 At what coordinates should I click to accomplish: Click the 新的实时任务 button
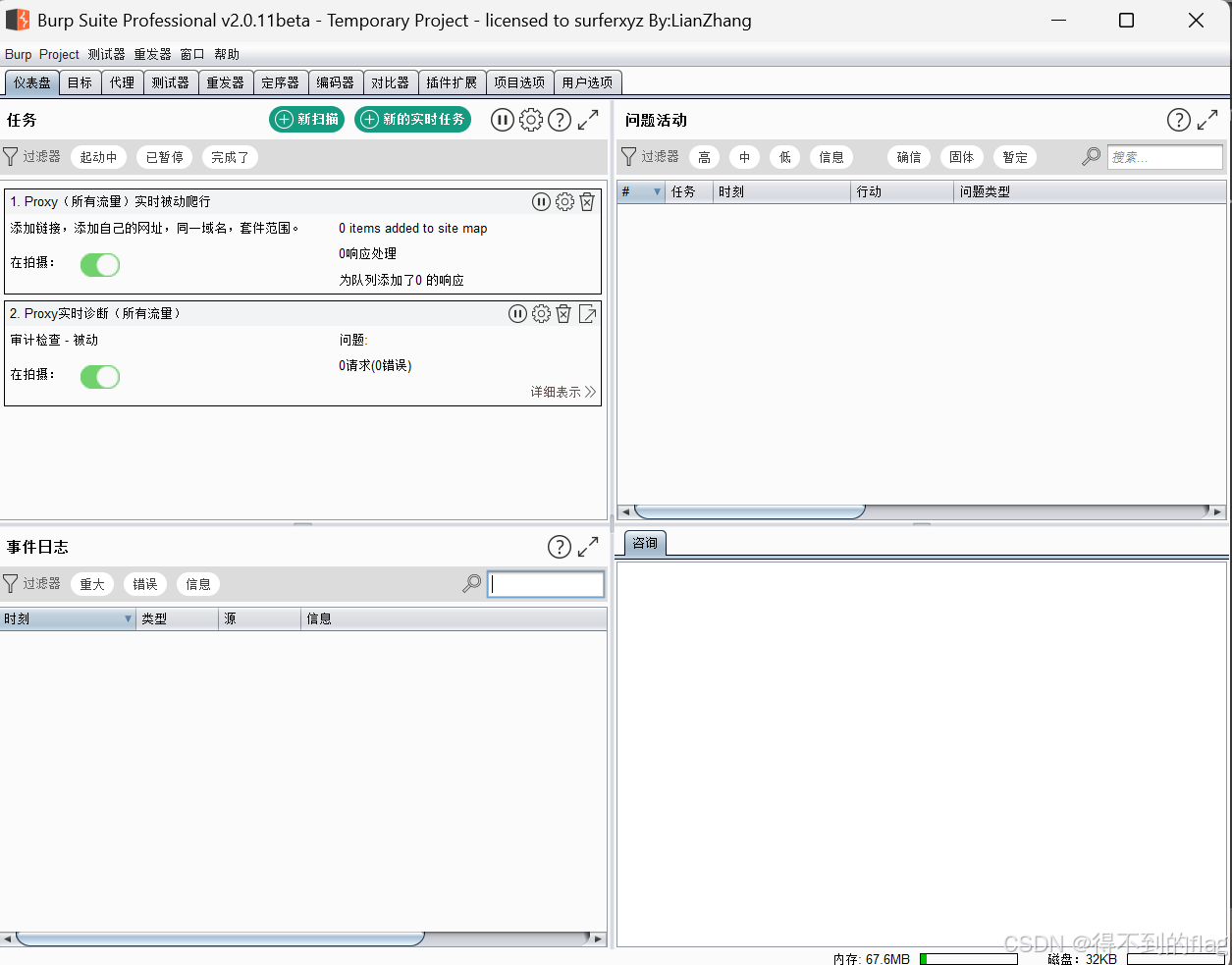[412, 119]
